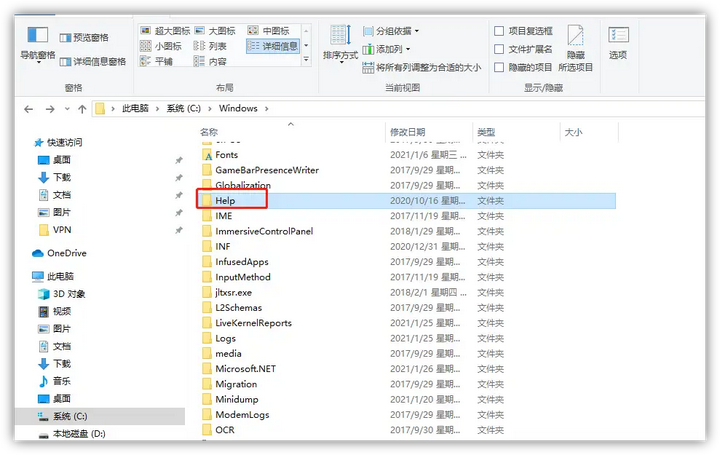Sort by the 修改日期 column header
Viewport: 720px width, 455px height.
408,132
